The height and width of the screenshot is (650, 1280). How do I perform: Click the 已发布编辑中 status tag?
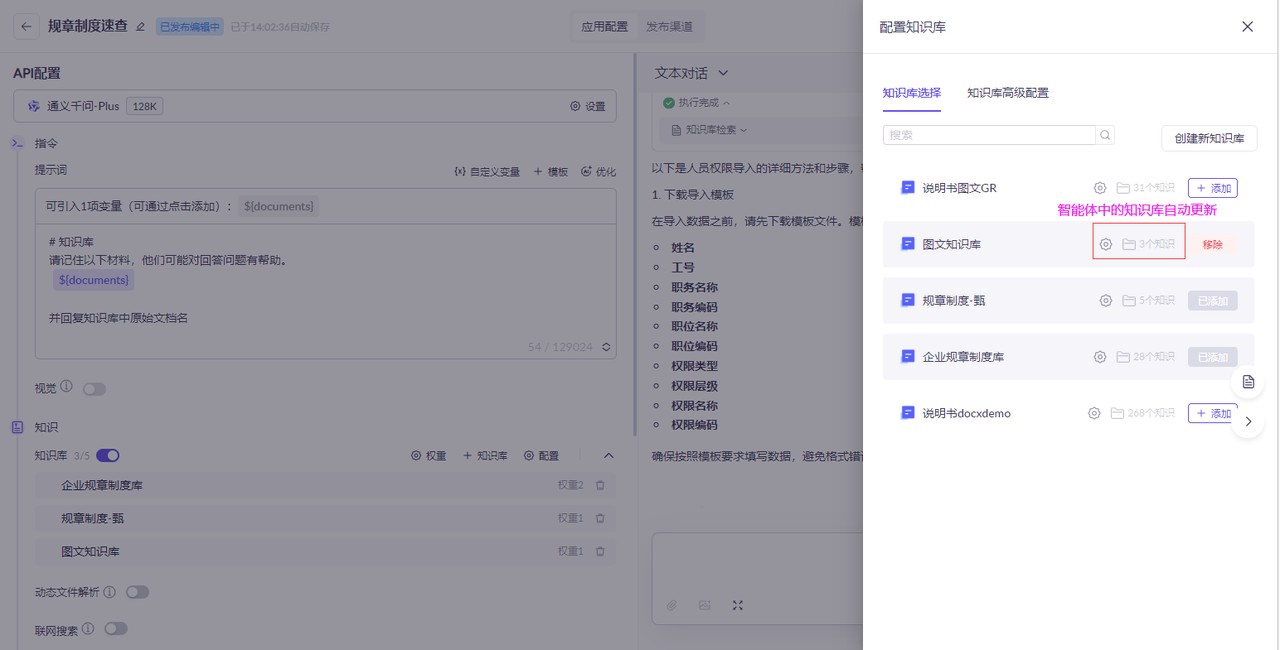click(189, 27)
